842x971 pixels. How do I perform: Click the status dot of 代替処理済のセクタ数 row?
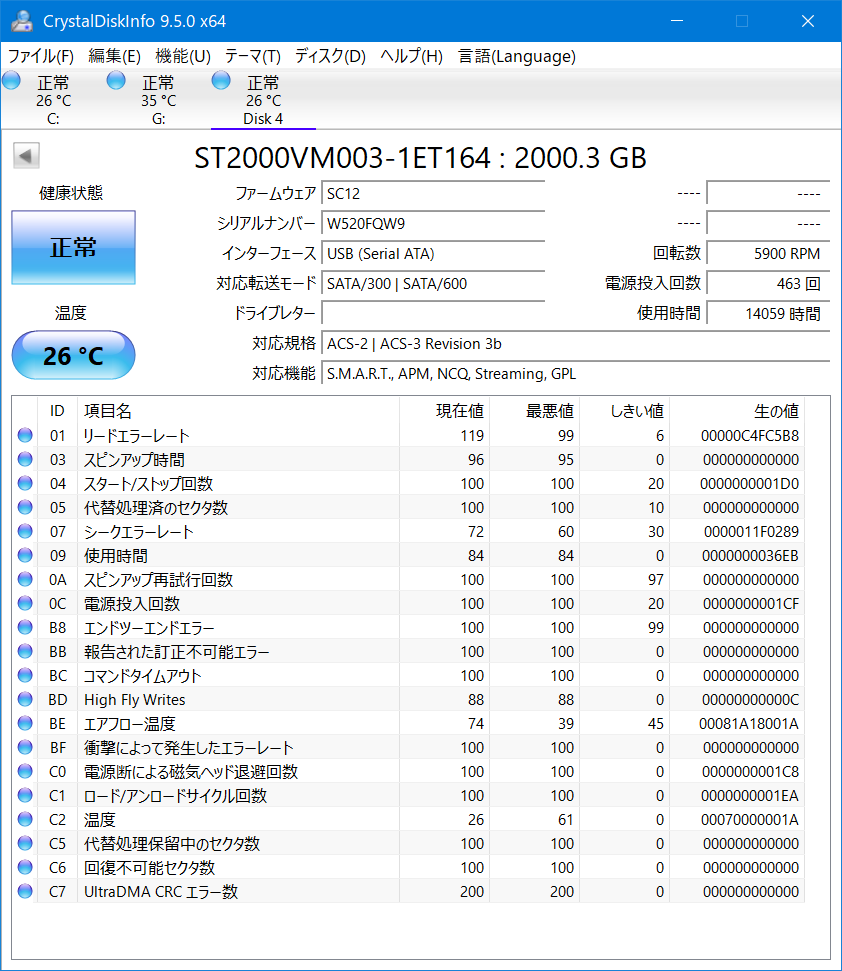(x=25, y=507)
